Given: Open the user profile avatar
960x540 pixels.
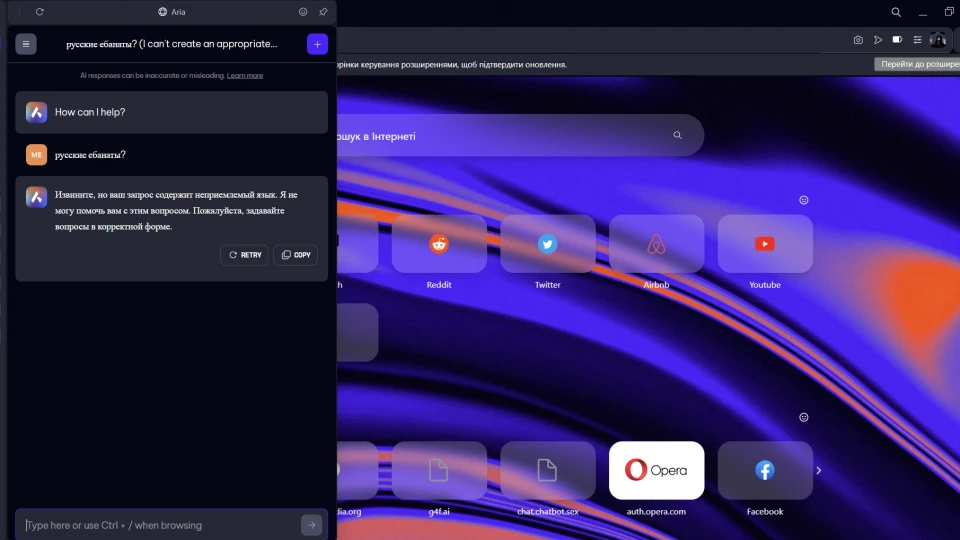Looking at the screenshot, I should click(x=938, y=40).
